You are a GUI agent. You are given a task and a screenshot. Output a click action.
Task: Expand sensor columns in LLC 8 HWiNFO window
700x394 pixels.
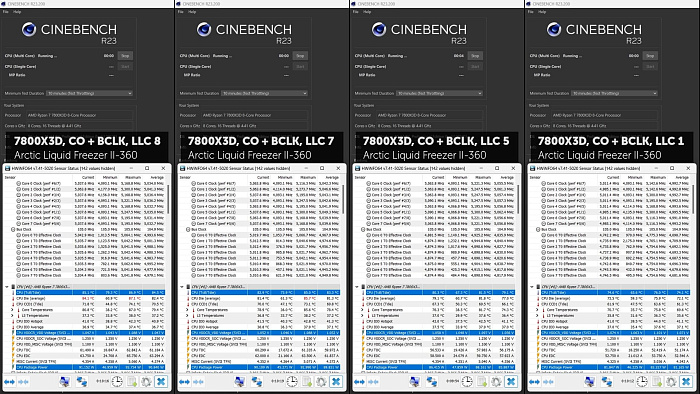point(9,382)
